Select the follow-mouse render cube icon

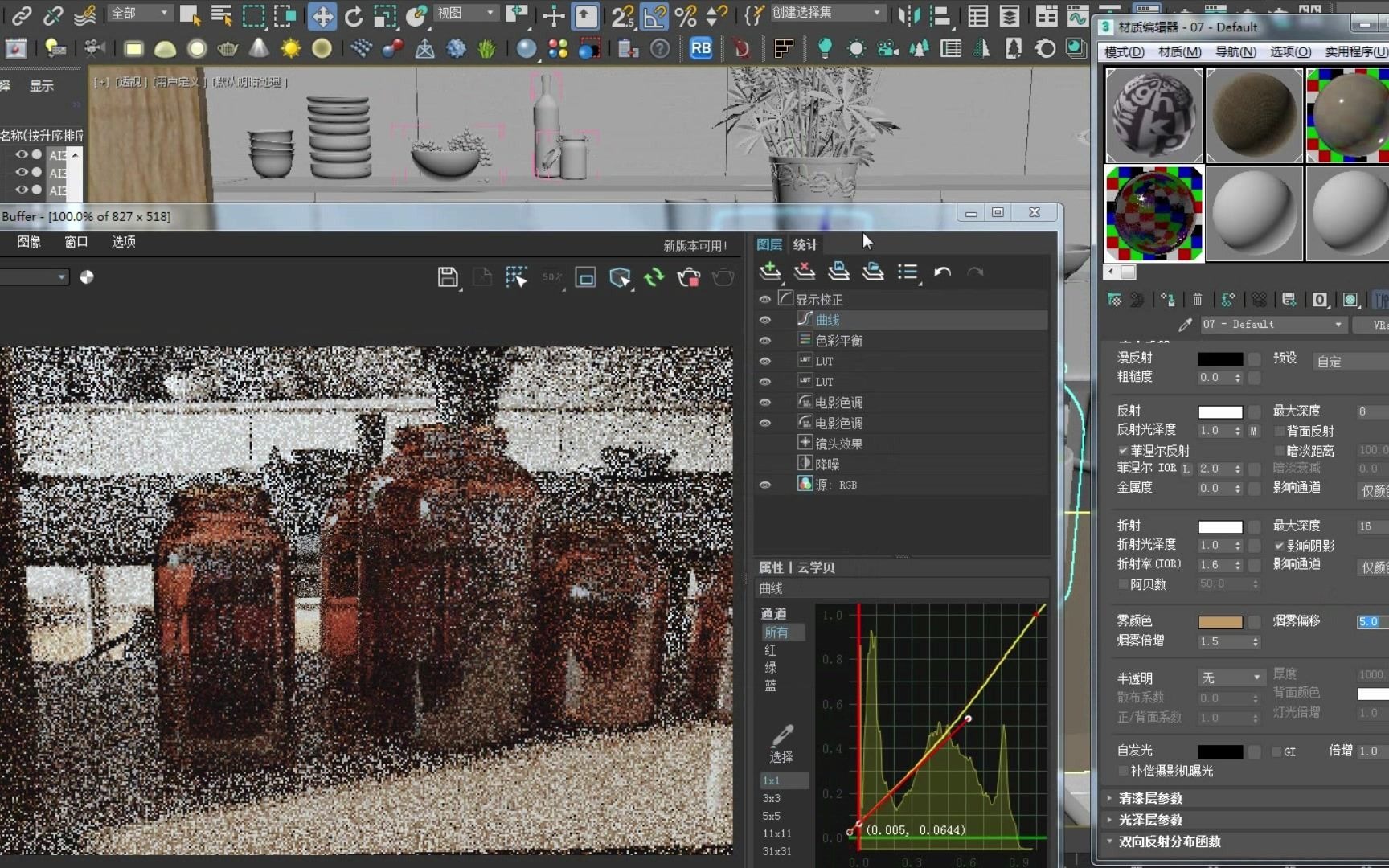620,276
